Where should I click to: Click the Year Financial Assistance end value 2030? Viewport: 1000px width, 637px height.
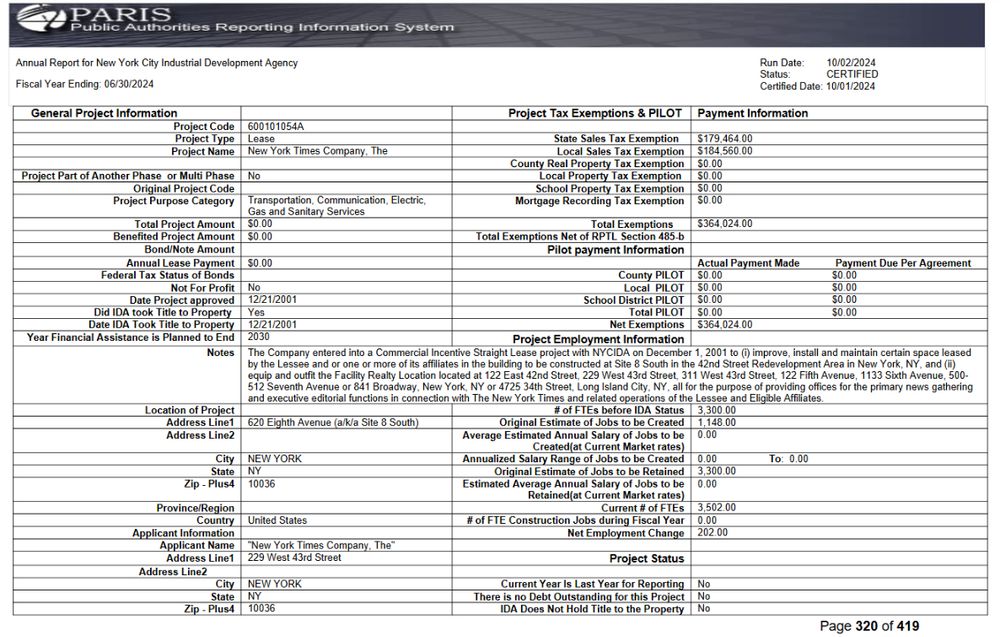click(258, 337)
